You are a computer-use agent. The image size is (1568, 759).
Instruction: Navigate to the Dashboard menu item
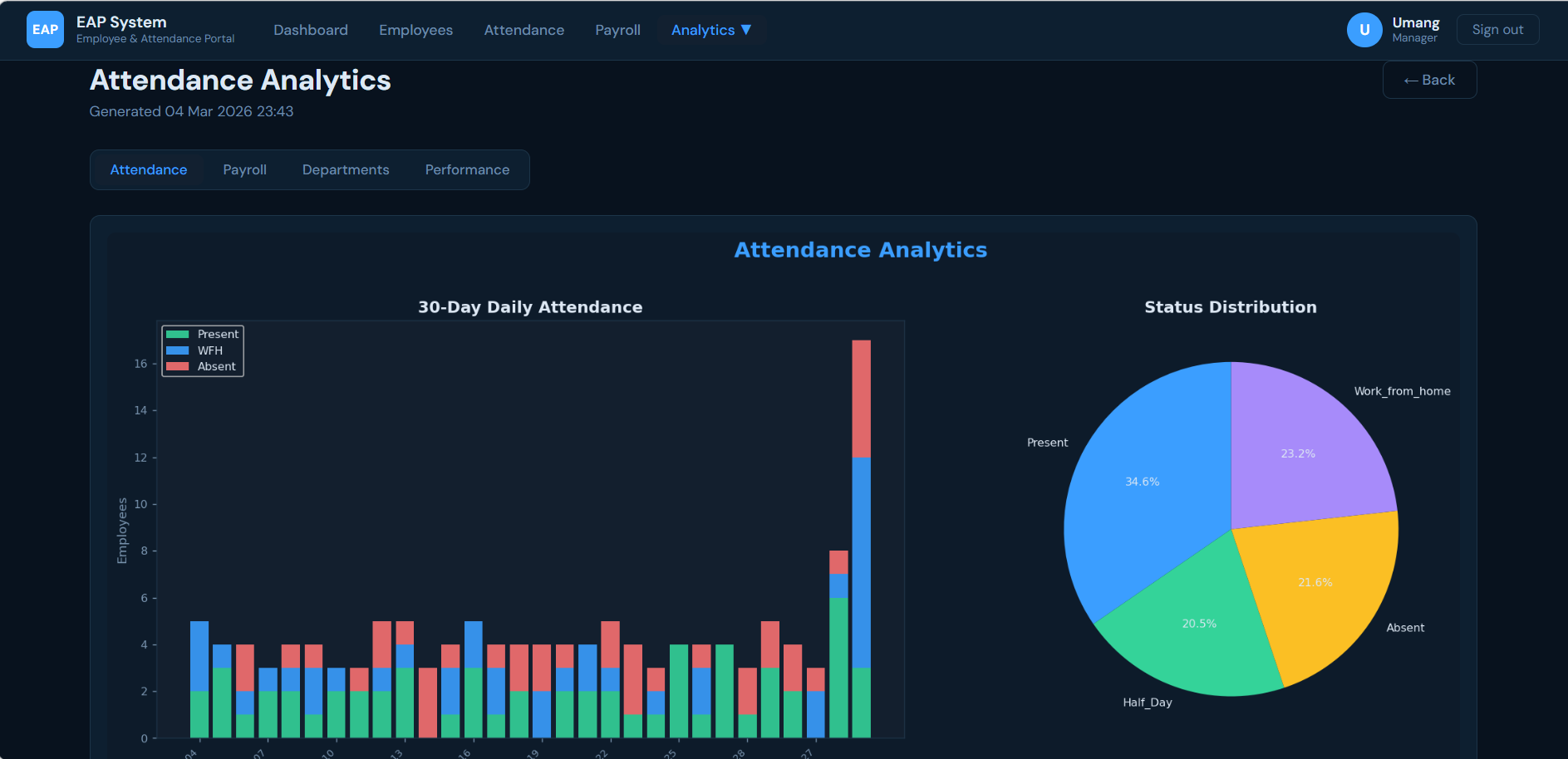(x=310, y=30)
